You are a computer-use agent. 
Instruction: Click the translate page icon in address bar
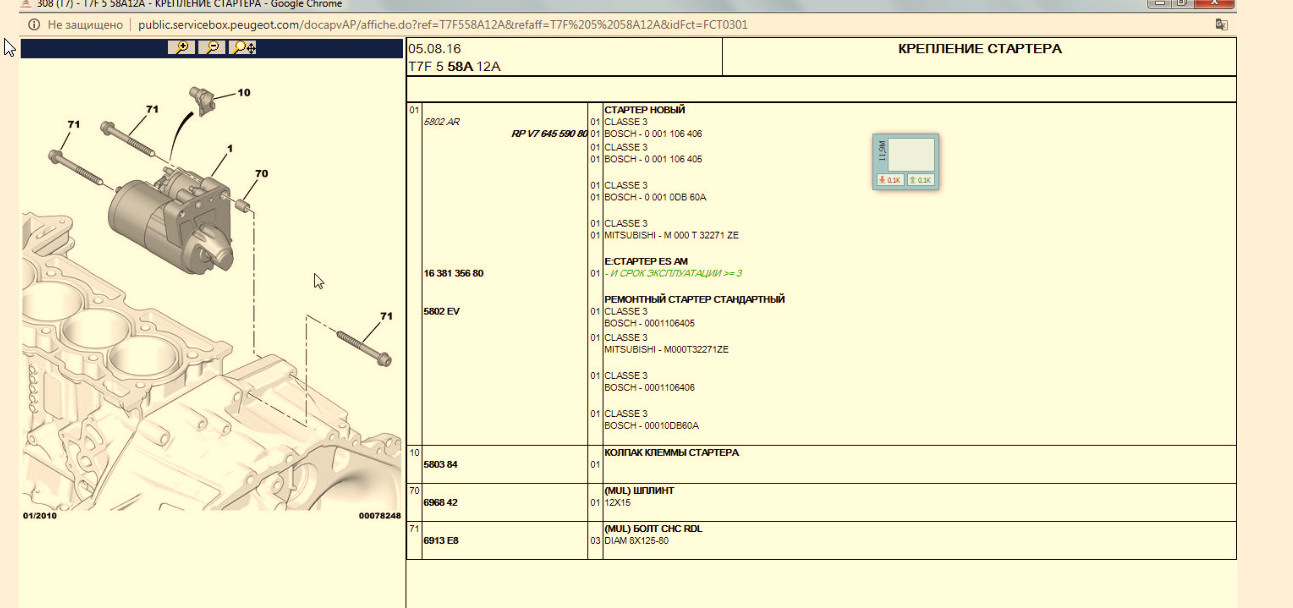click(1221, 24)
